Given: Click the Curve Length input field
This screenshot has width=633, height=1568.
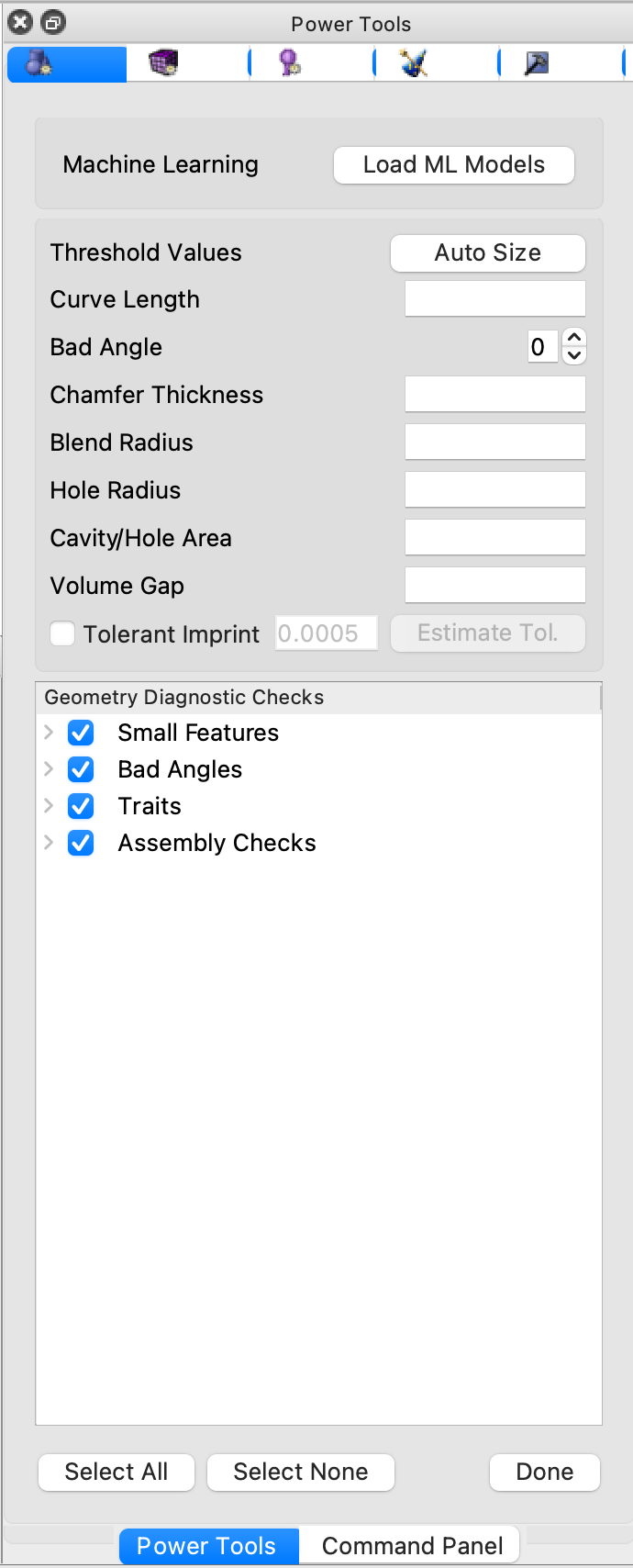Looking at the screenshot, I should pyautogui.click(x=495, y=299).
